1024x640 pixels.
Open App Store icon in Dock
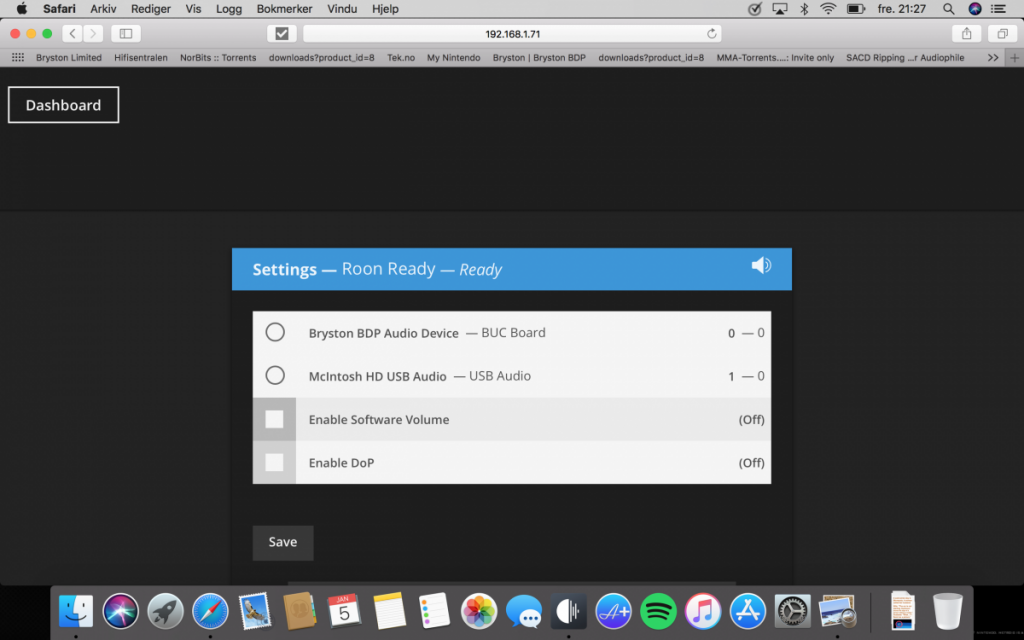coord(748,611)
